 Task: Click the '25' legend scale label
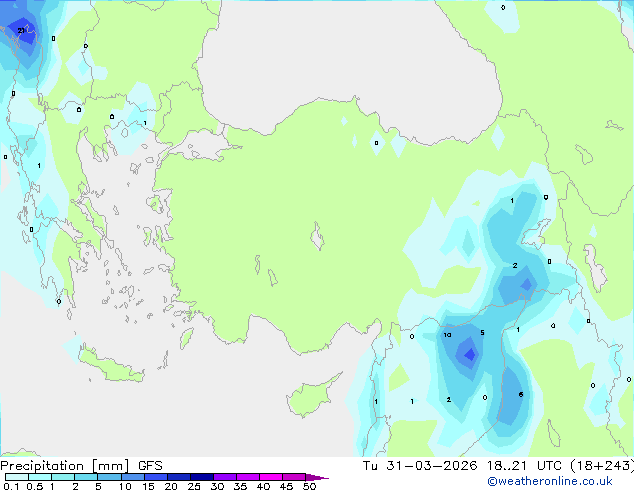click(x=194, y=486)
